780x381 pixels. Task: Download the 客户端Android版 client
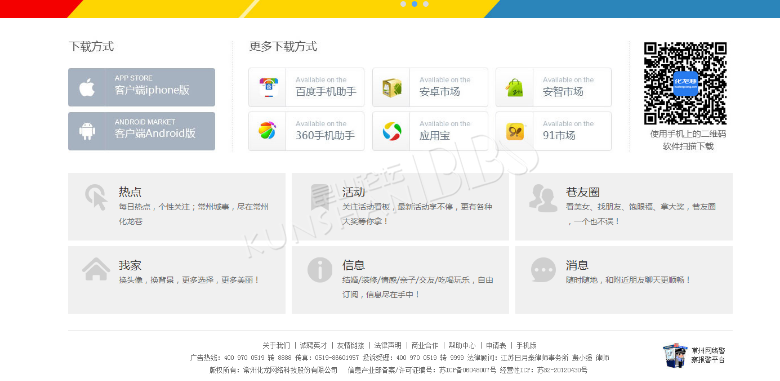pyautogui.click(x=141, y=131)
